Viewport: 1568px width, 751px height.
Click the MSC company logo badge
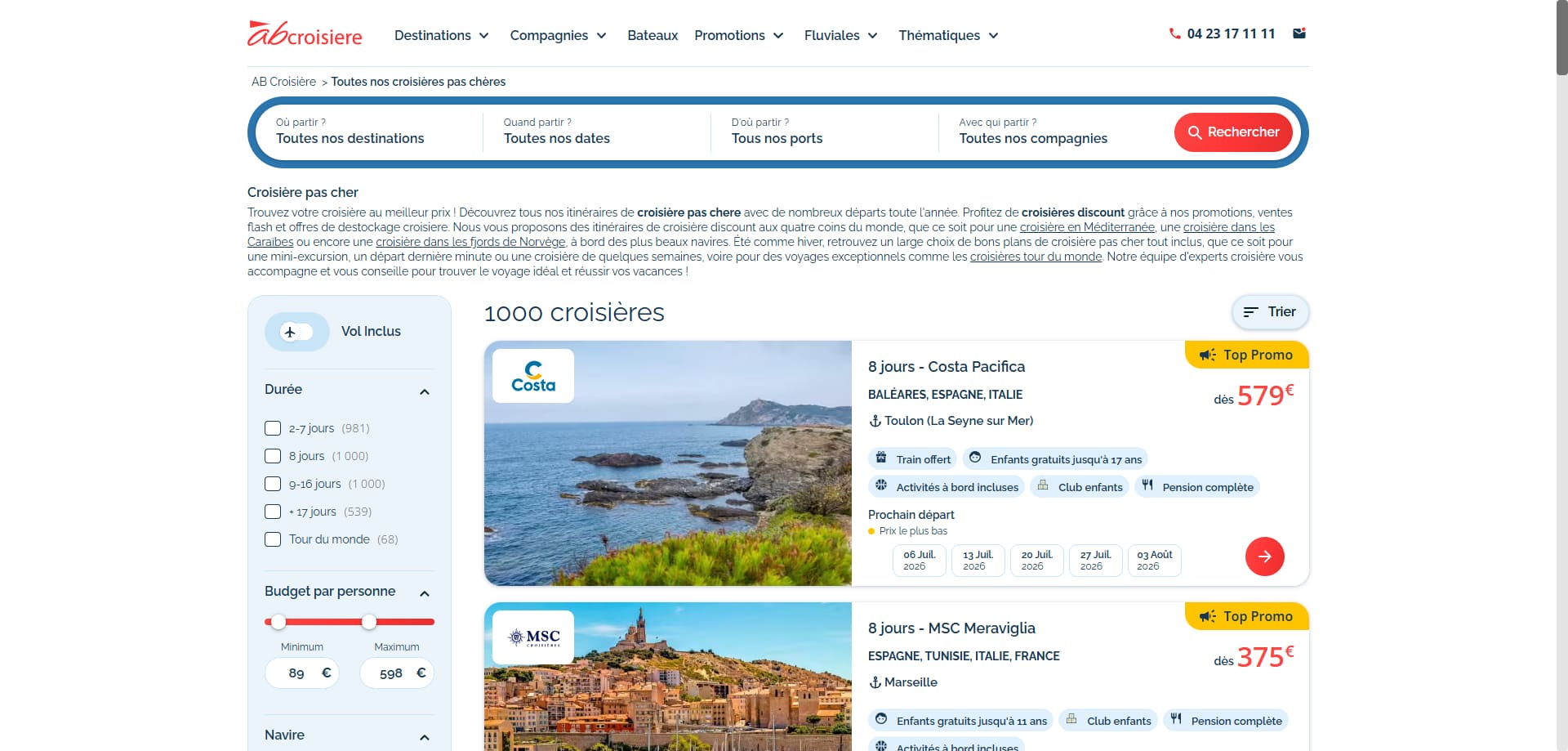(x=533, y=637)
